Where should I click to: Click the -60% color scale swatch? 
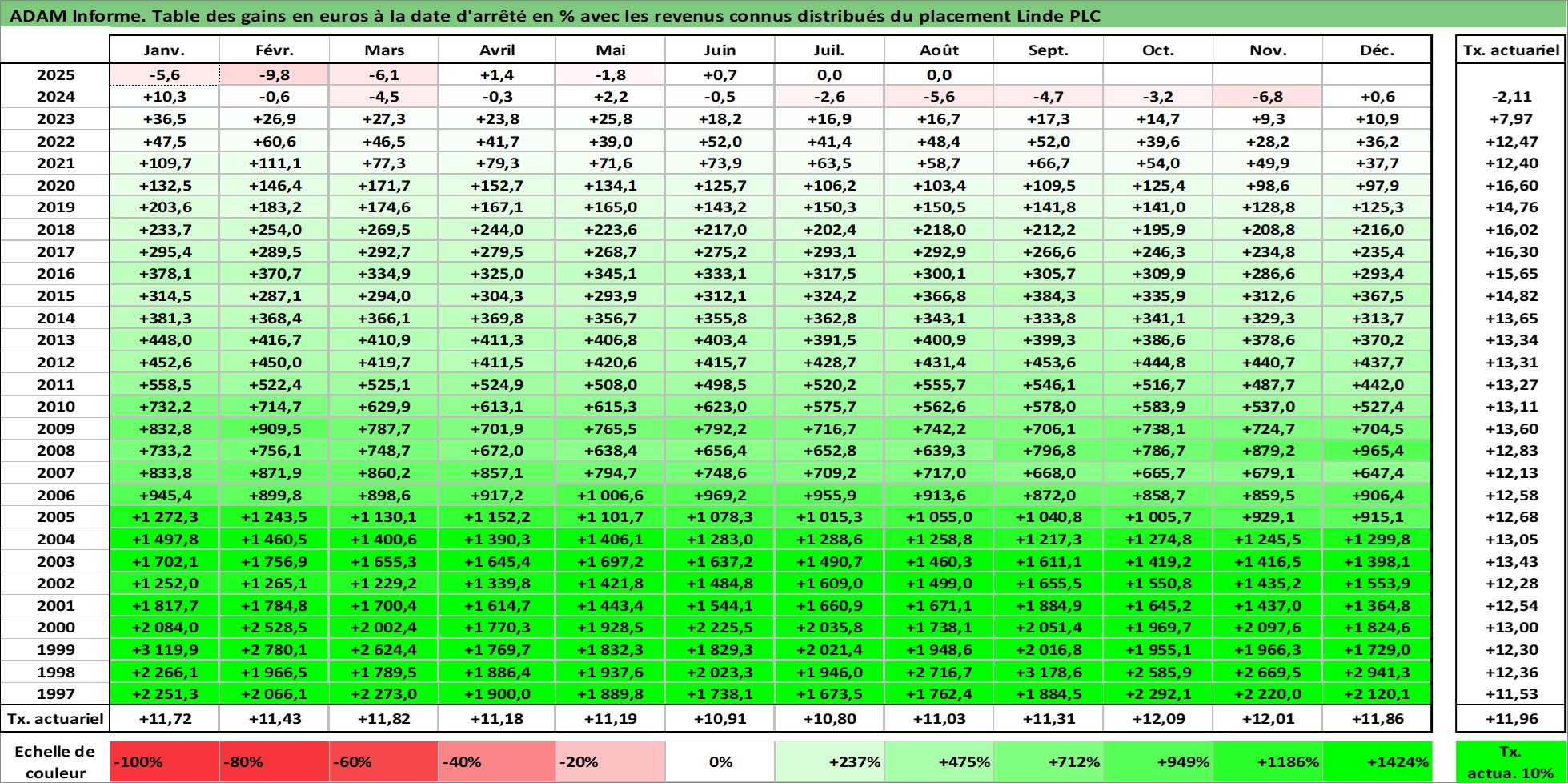[x=383, y=761]
